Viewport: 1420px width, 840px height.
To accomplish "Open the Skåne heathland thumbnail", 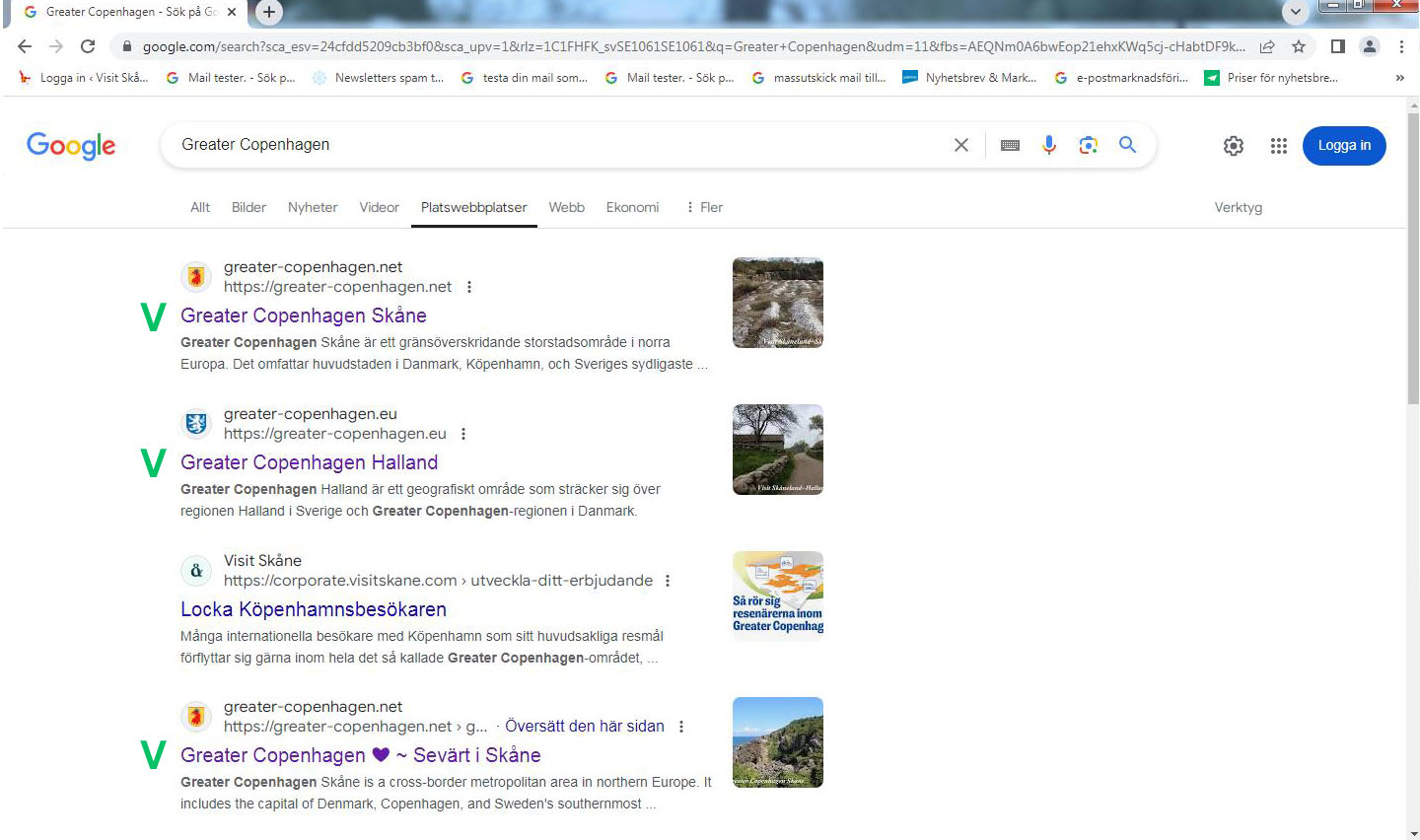I will pos(778,303).
